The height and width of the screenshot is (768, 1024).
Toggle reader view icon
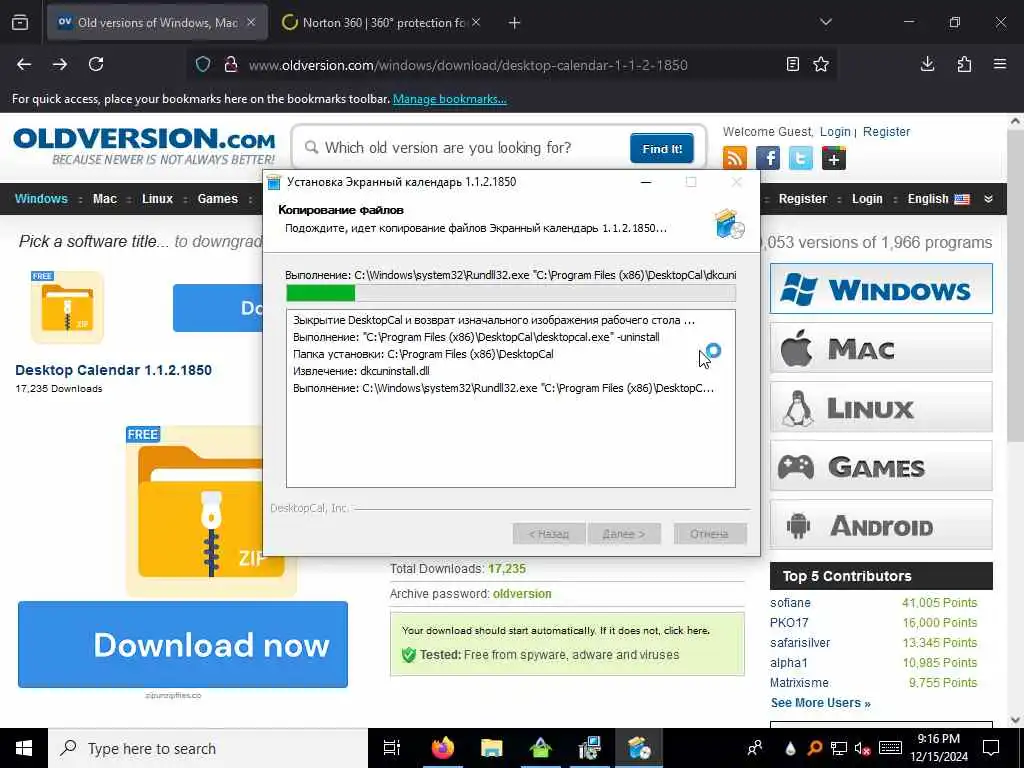click(x=793, y=64)
